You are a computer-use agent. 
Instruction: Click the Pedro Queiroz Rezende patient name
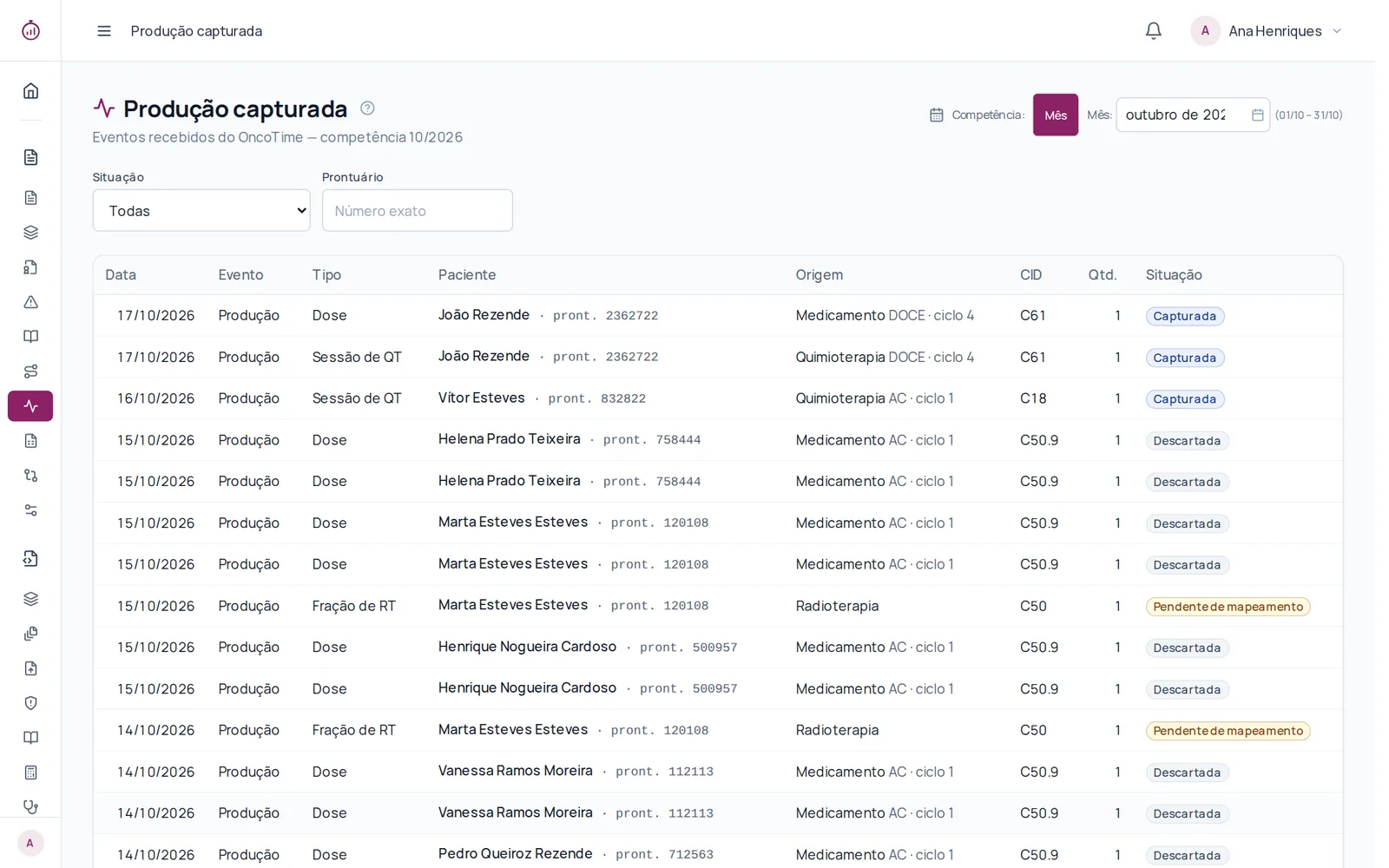[x=516, y=854]
